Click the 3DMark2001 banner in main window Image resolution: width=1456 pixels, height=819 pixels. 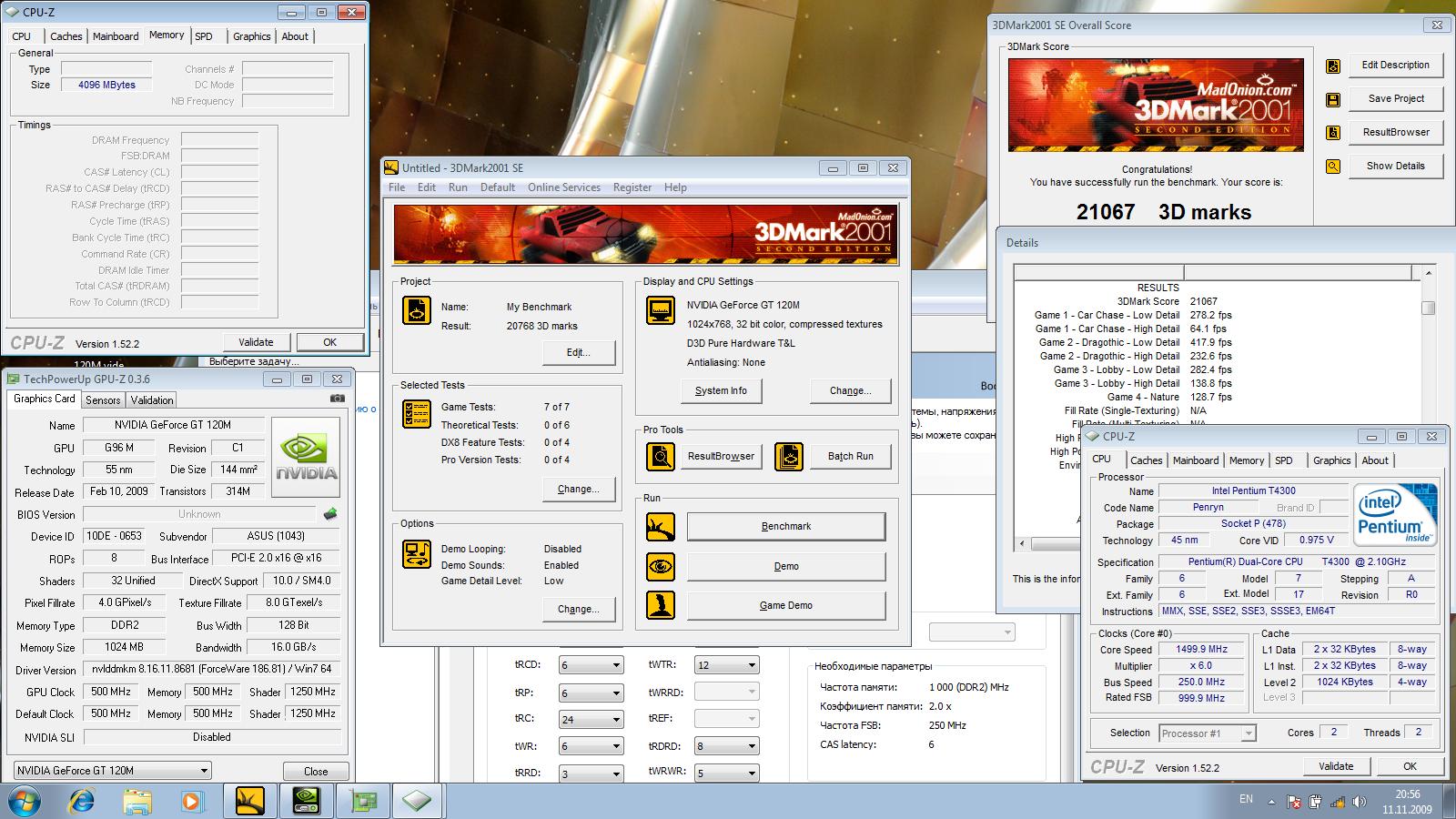tap(645, 234)
